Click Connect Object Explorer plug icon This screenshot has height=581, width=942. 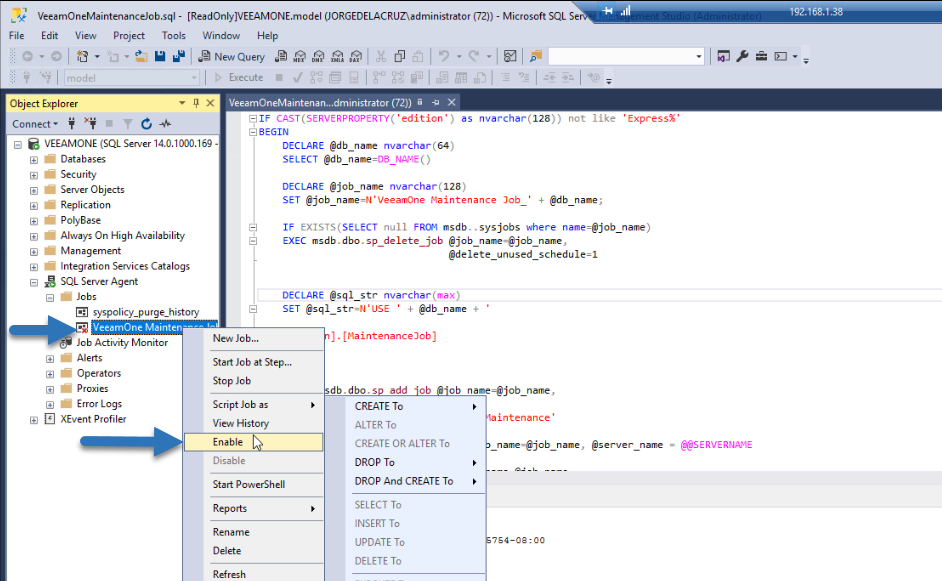71,124
